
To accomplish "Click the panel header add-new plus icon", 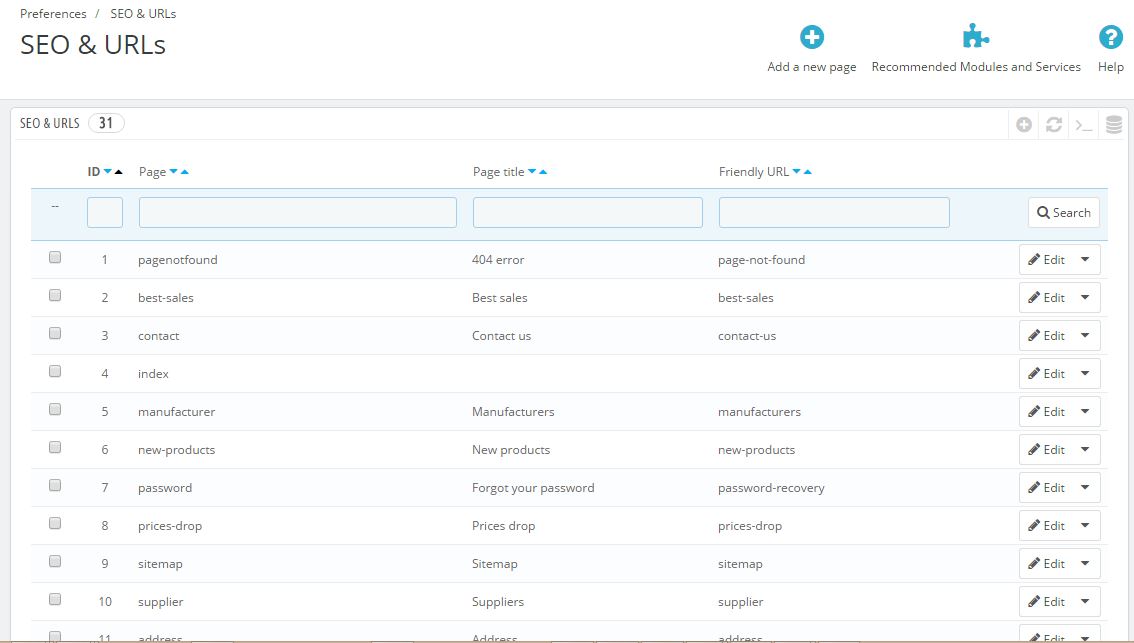I will (x=1023, y=124).
